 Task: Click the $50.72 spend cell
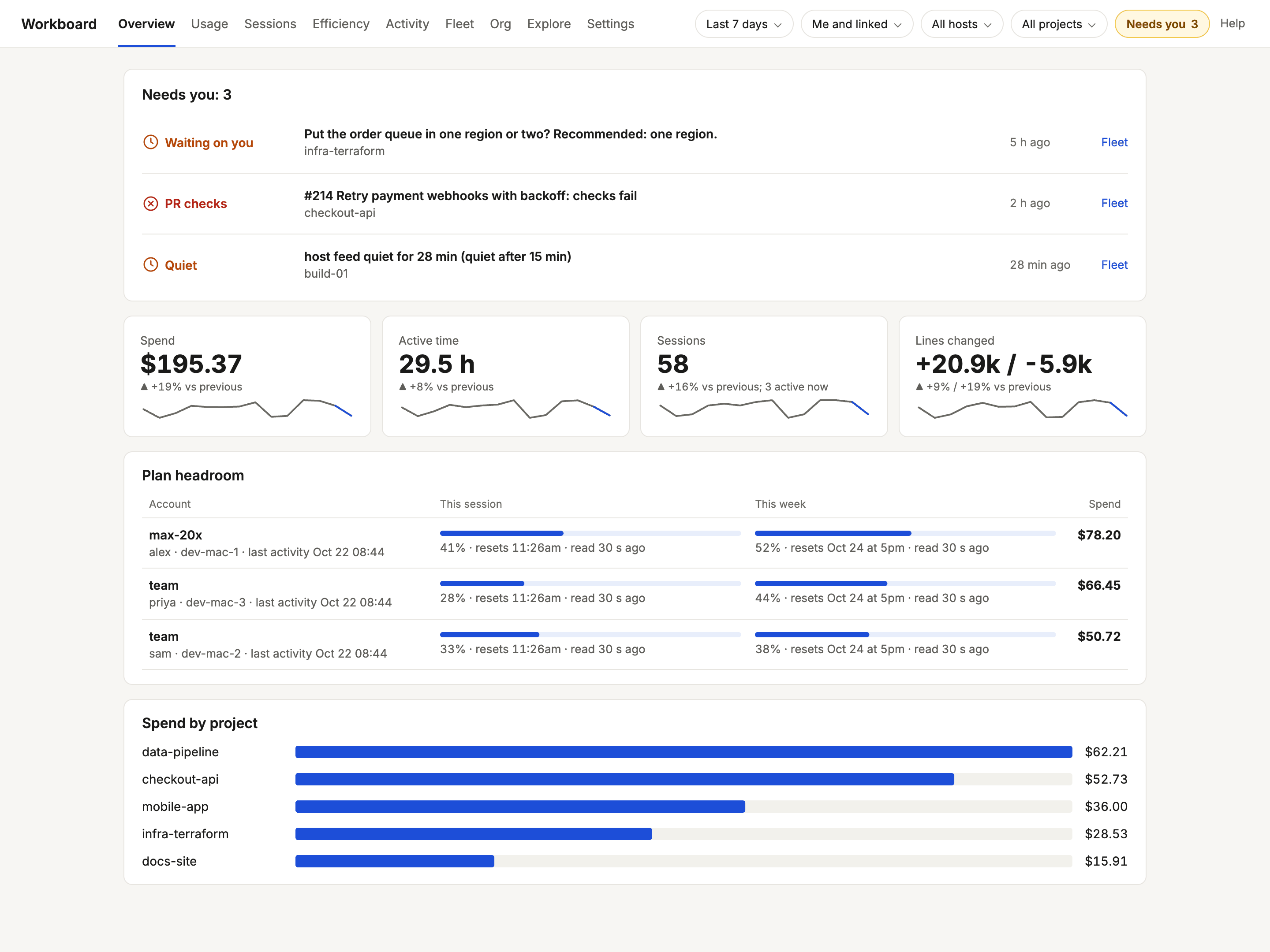(x=1099, y=636)
